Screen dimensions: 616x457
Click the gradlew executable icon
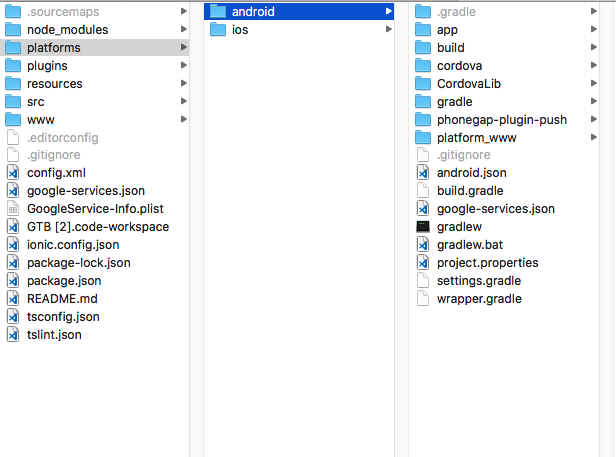click(423, 227)
